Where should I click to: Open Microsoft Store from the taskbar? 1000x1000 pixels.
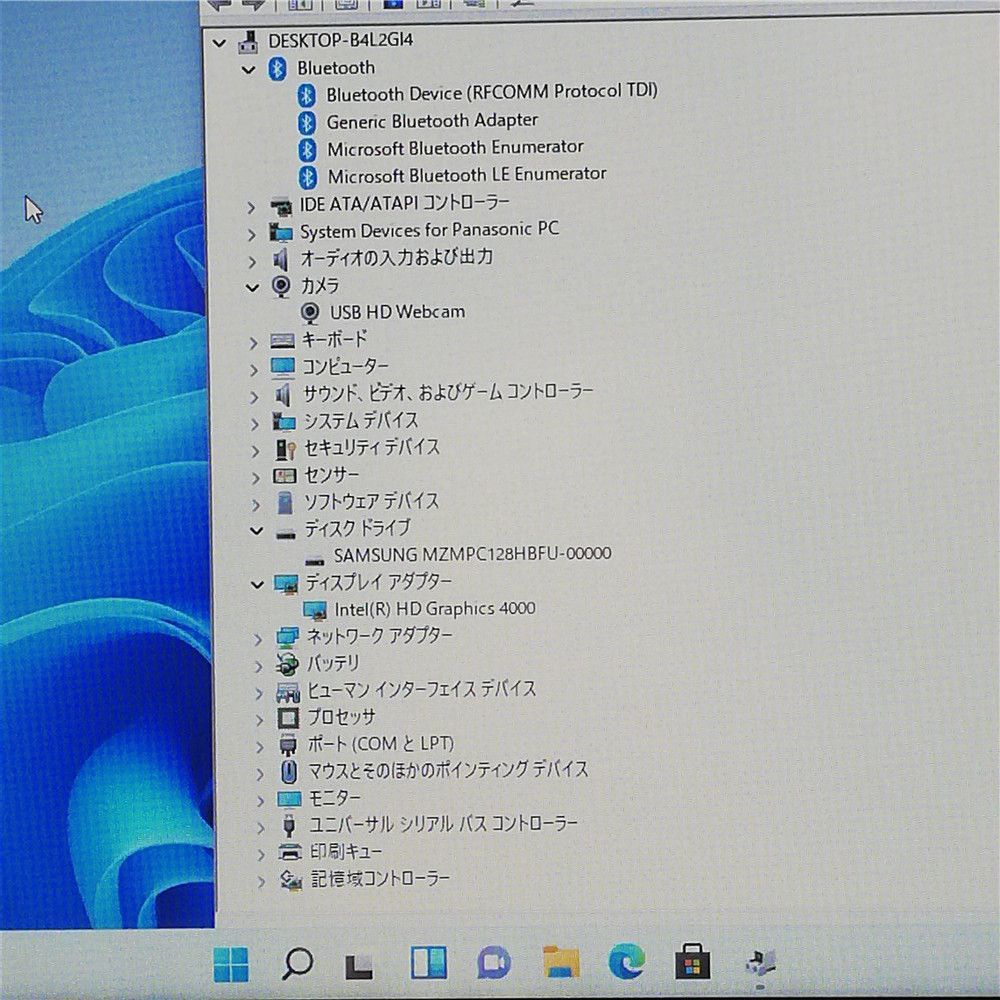(693, 961)
